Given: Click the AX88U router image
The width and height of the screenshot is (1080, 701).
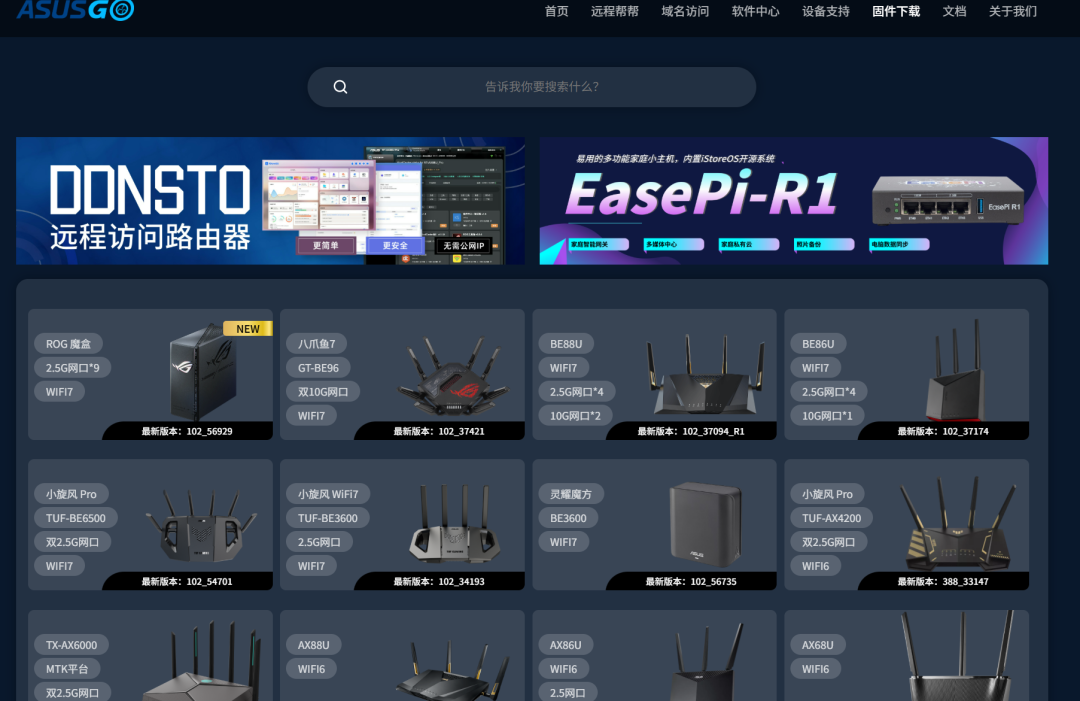Looking at the screenshot, I should coord(454,670).
